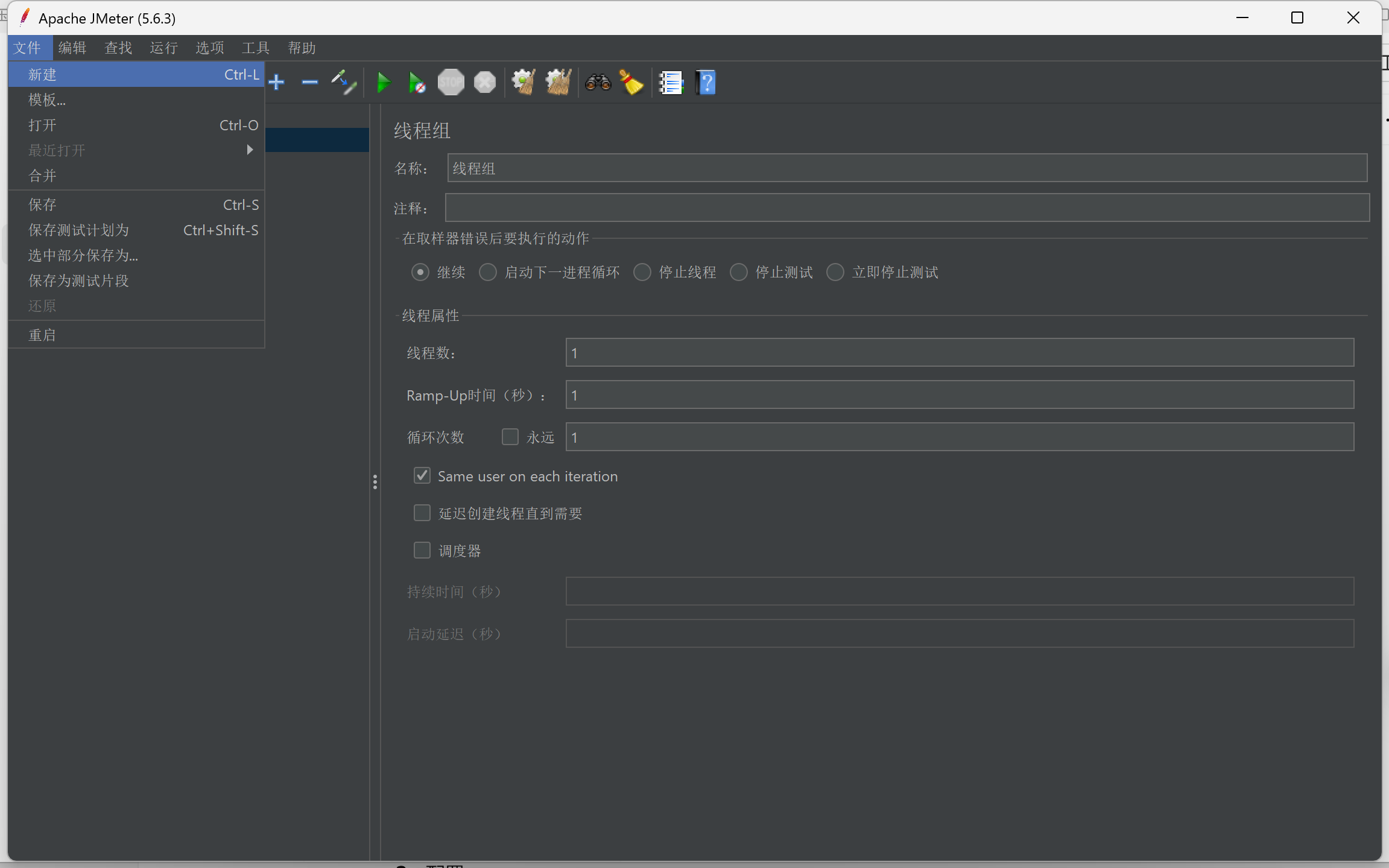Click the blue Help question-mark icon

706,83
